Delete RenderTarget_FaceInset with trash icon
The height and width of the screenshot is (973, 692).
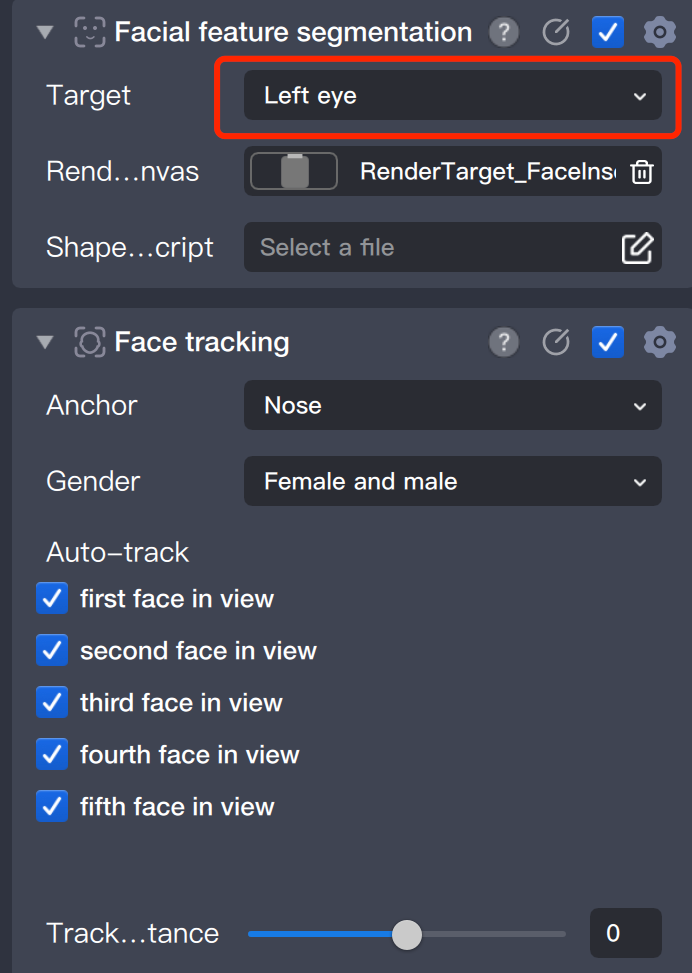pos(642,172)
